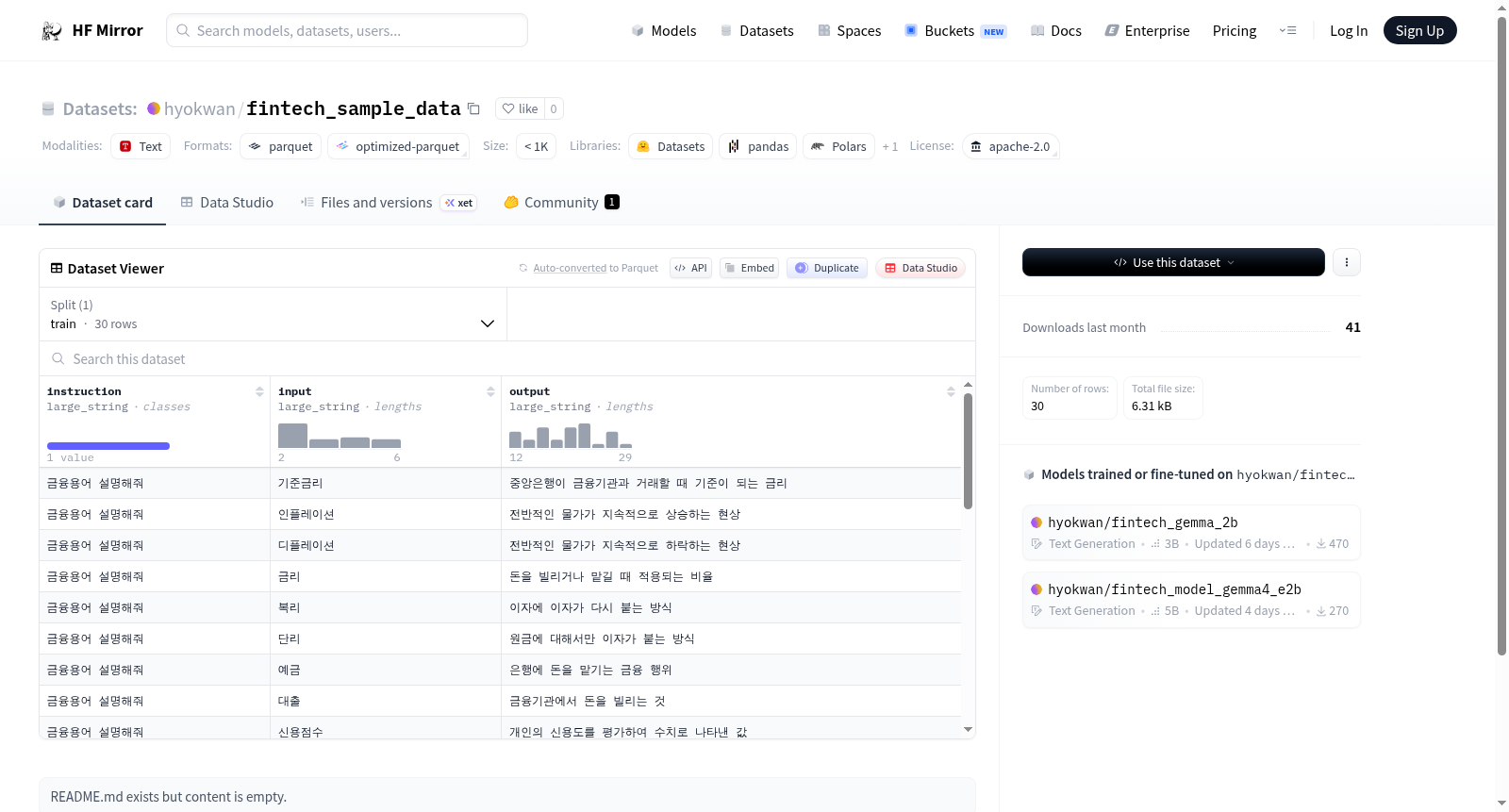The image size is (1509, 812).
Task: Click the Total file size 6.31 kB box
Action: [x=1163, y=397]
